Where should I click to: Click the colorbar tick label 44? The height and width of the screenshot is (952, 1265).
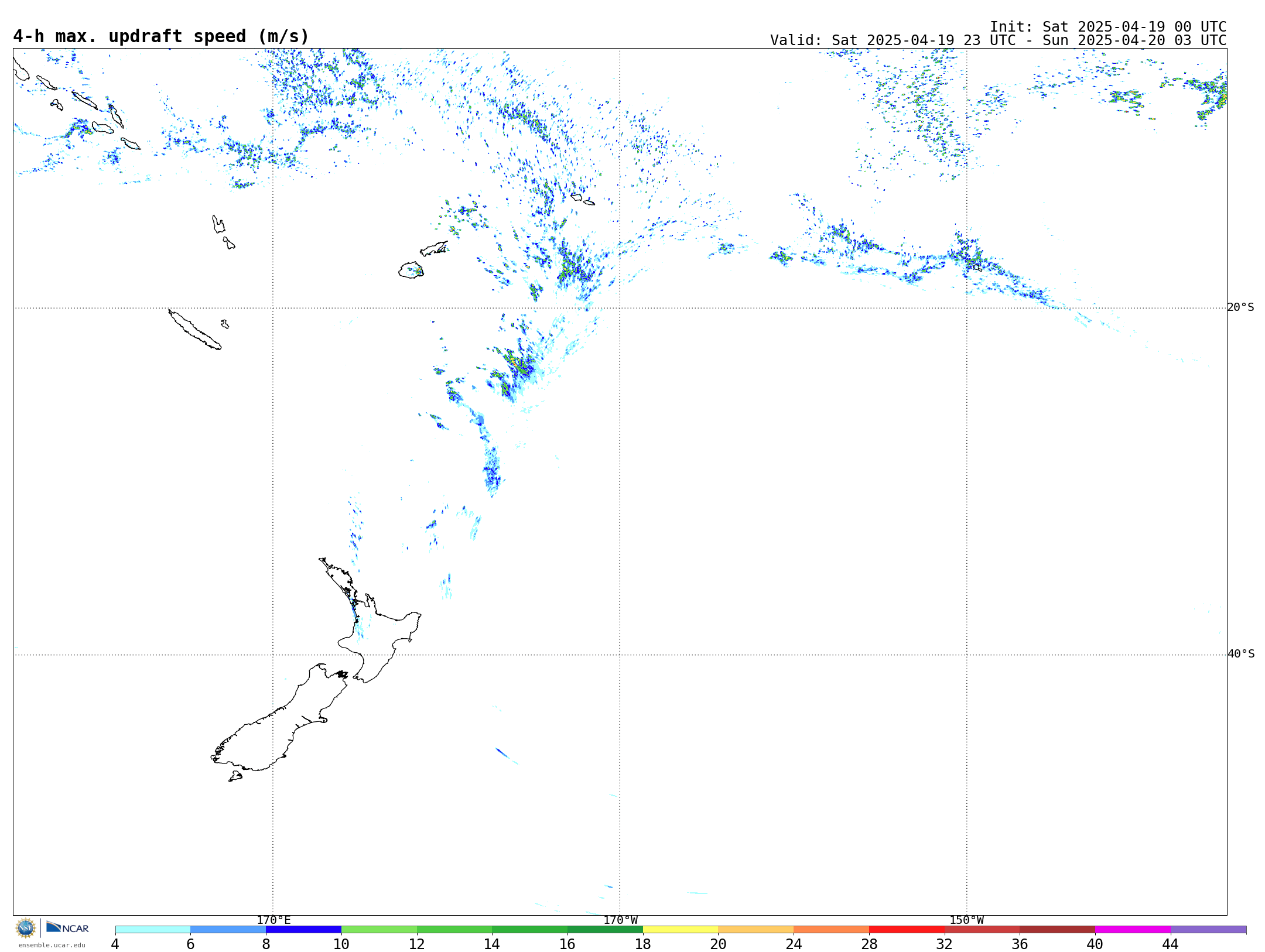click(x=1171, y=944)
